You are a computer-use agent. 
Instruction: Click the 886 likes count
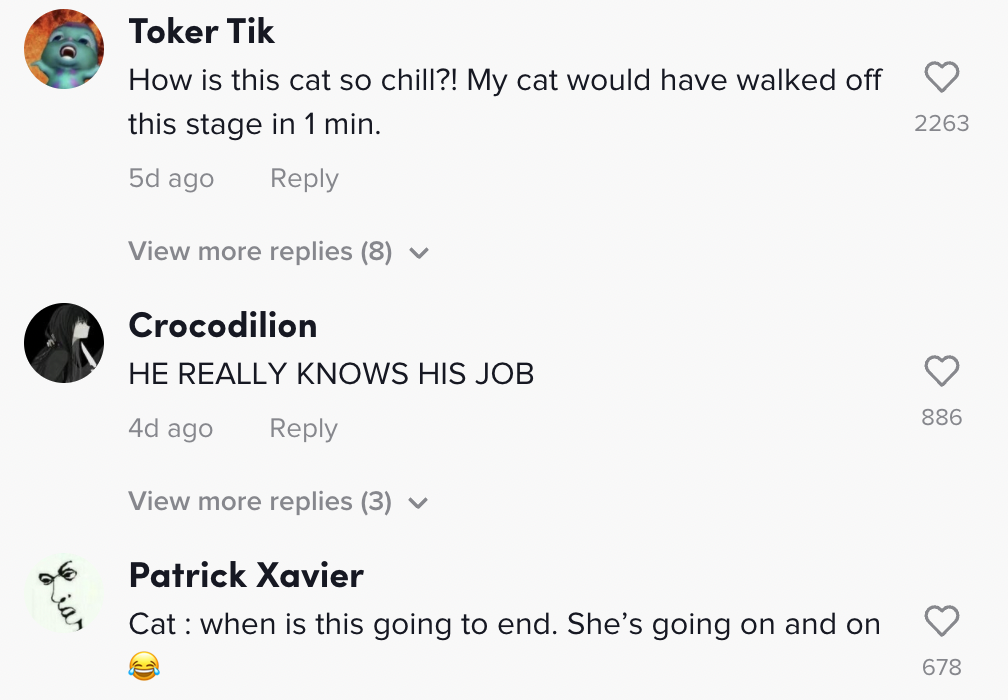[941, 418]
